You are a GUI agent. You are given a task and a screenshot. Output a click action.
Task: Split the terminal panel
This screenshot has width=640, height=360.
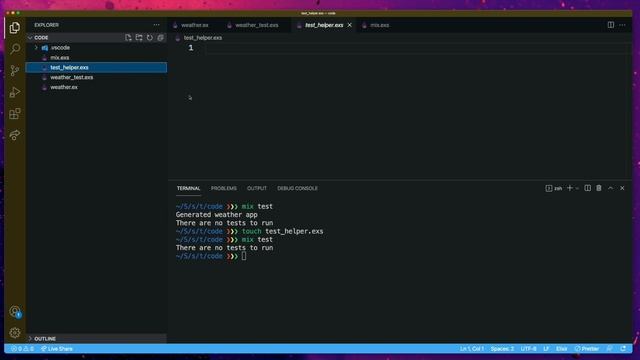(x=587, y=188)
